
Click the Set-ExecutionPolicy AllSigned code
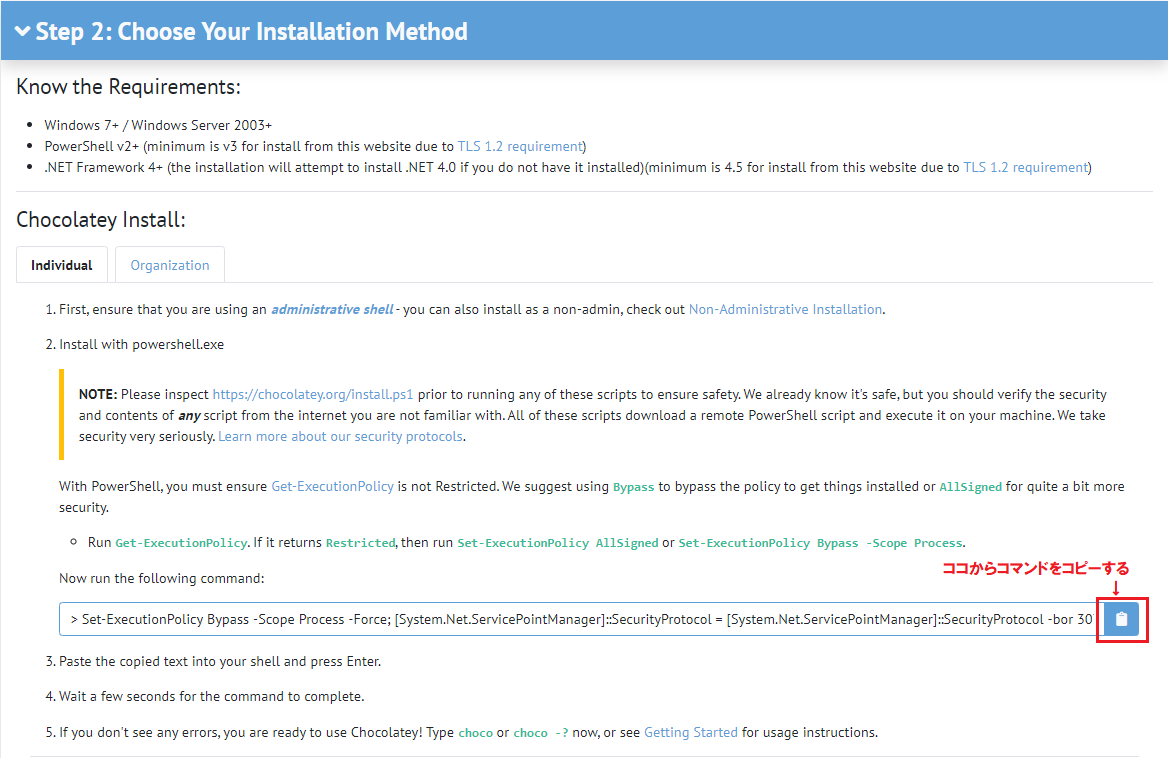[x=558, y=544]
